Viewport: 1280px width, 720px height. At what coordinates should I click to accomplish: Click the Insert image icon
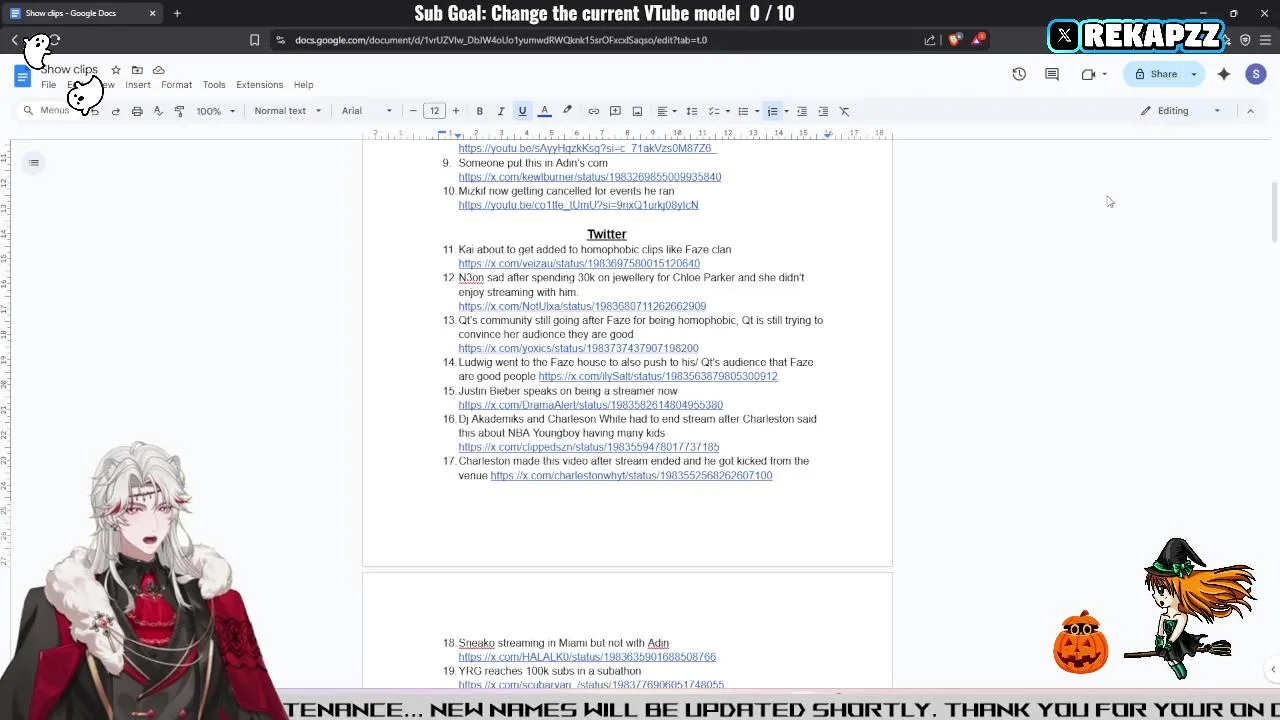pos(637,111)
